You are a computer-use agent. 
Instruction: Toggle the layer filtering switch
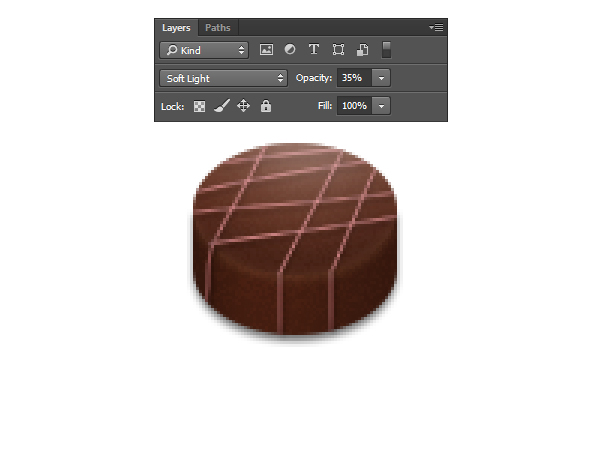[387, 49]
